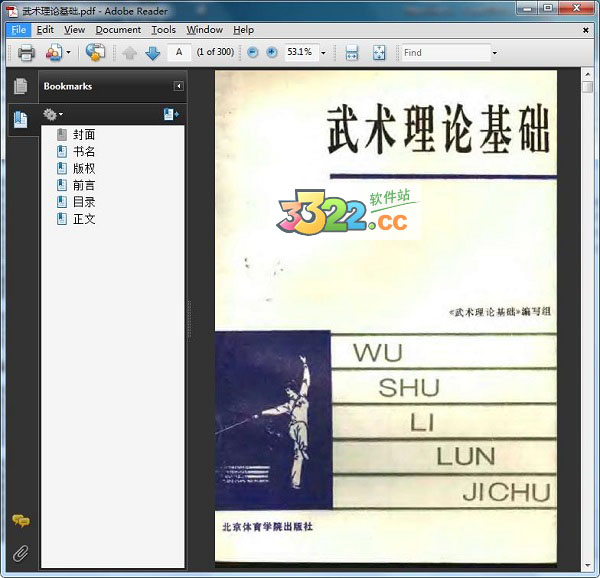Show the Pages panel icon

(x=20, y=86)
